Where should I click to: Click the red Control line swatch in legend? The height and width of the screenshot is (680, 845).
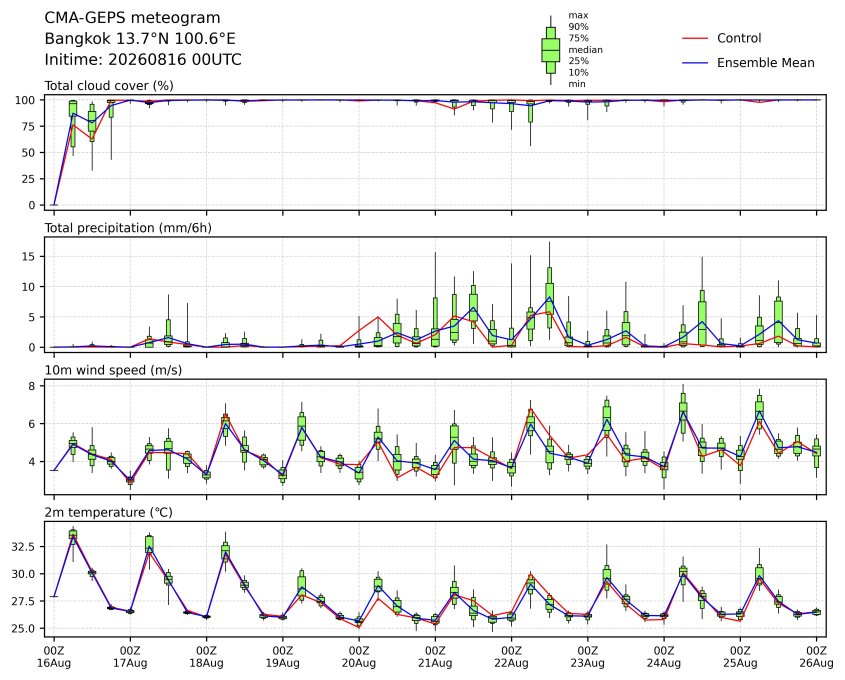[x=695, y=38]
